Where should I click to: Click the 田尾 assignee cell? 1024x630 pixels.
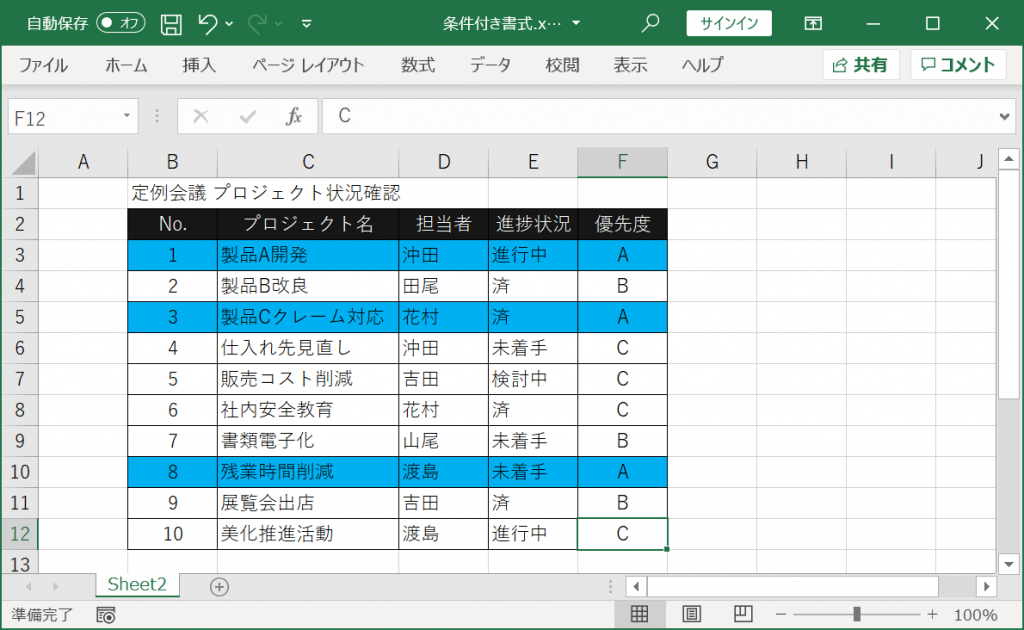click(443, 286)
